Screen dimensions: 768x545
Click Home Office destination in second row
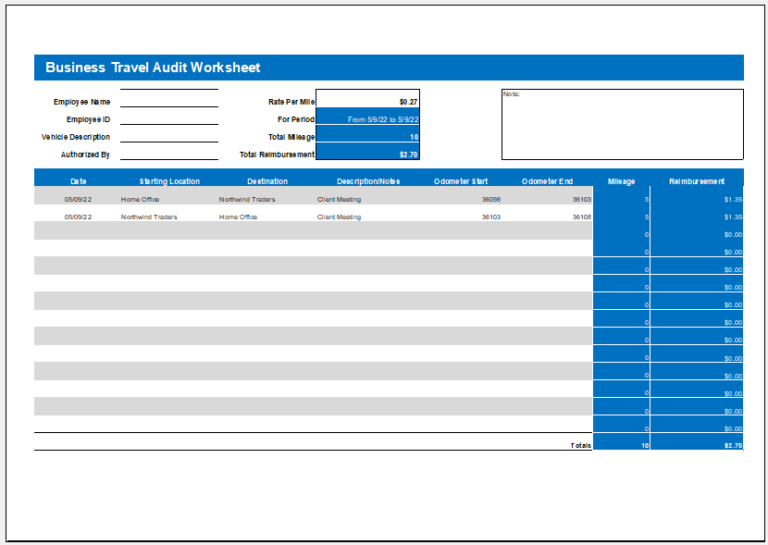coord(238,217)
